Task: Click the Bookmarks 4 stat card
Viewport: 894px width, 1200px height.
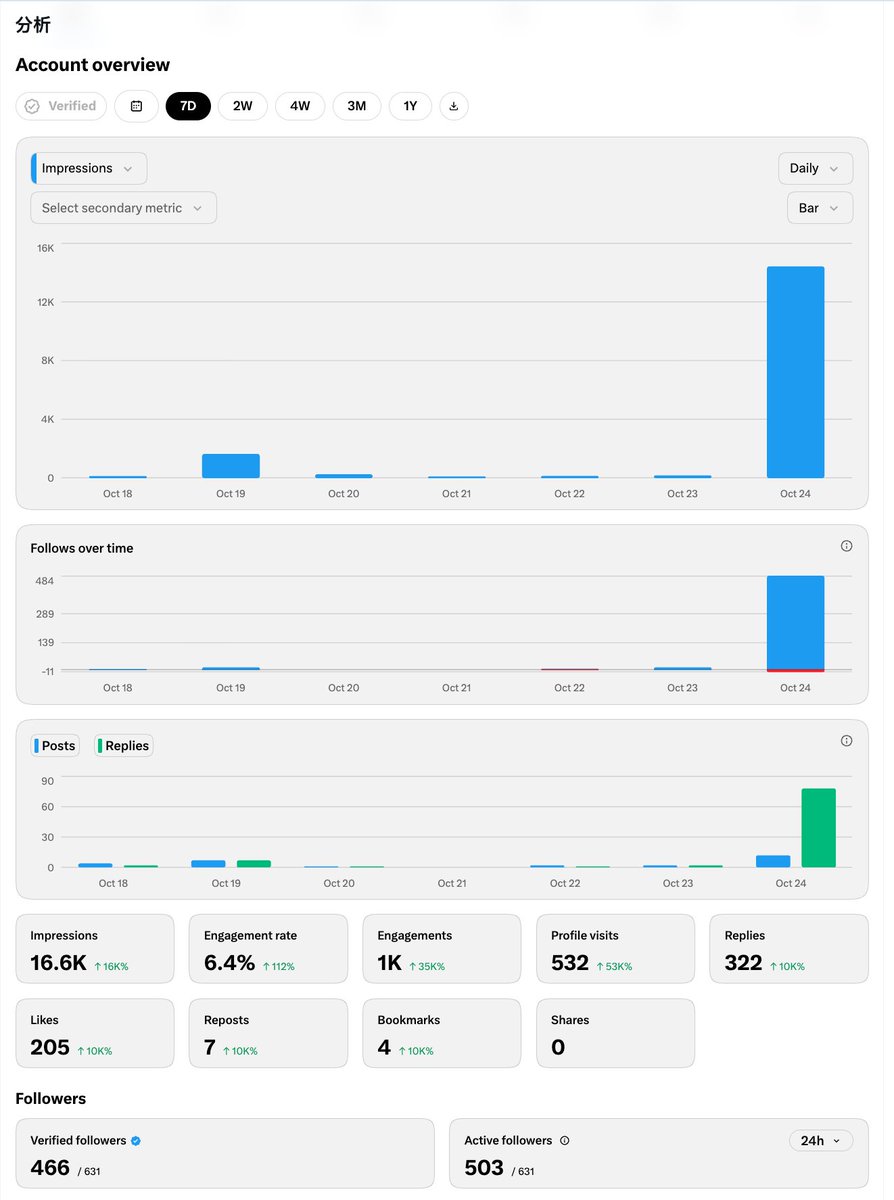Action: pyautogui.click(x=442, y=1033)
